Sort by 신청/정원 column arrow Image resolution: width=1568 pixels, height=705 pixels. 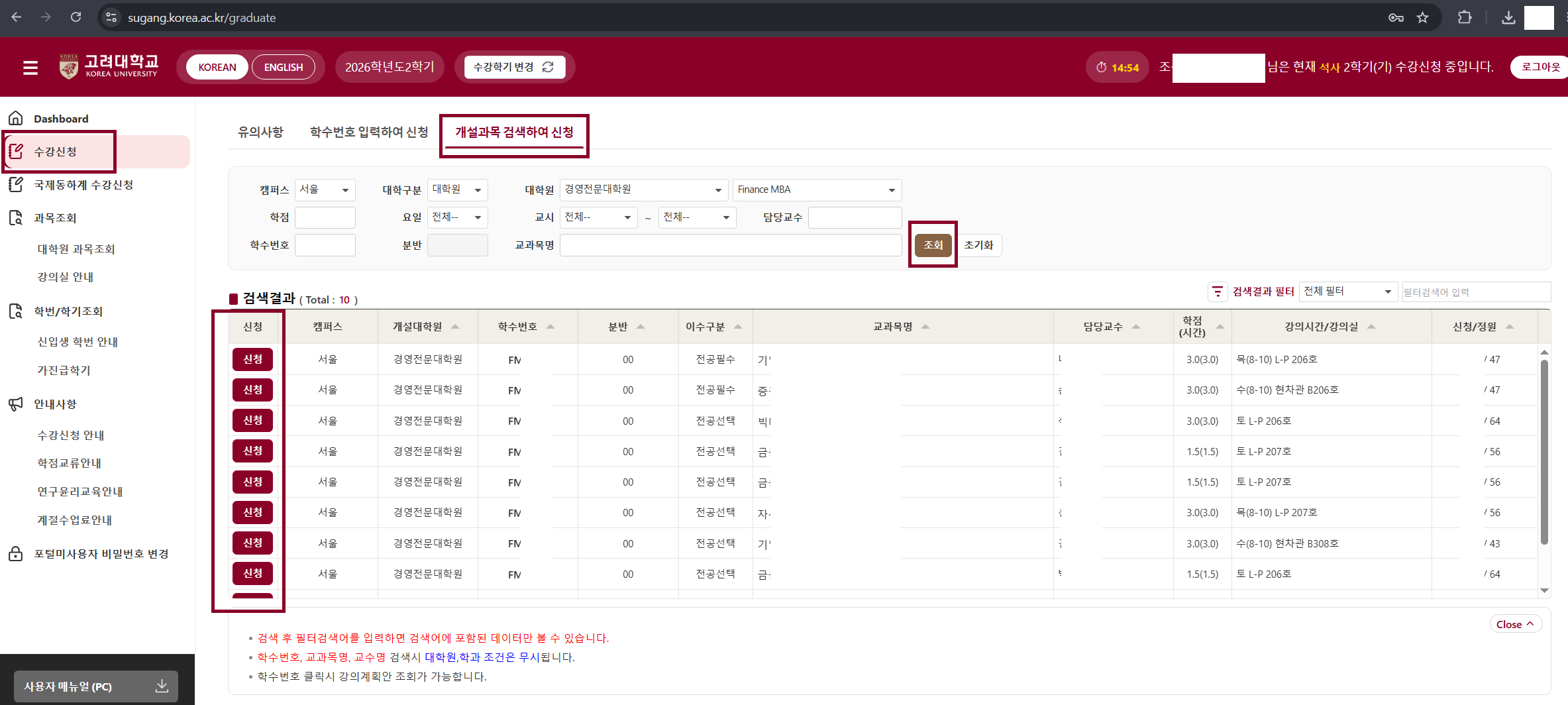[x=1510, y=327]
